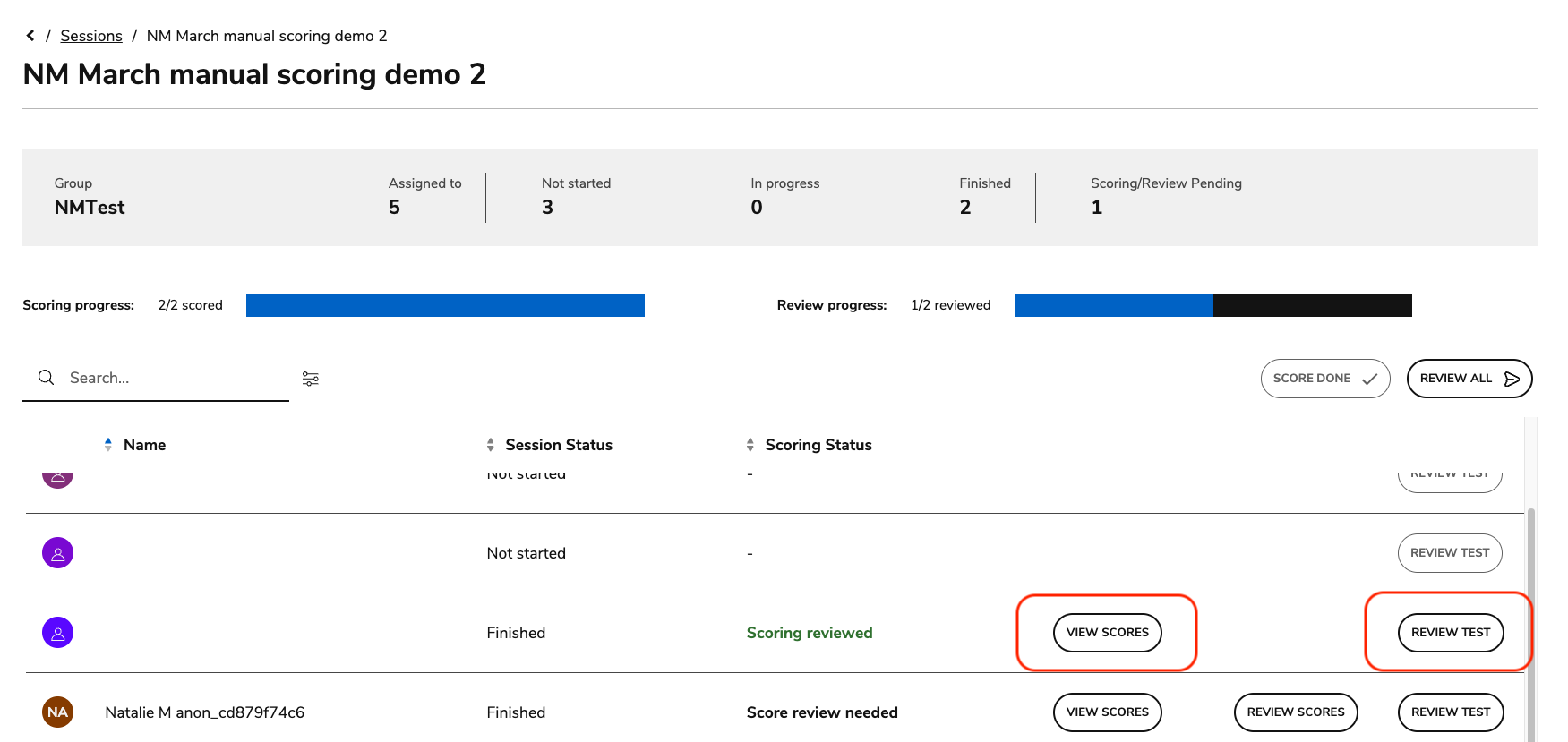Click Review Test in Natalie M row
This screenshot has width=1568, height=742.
point(1450,712)
